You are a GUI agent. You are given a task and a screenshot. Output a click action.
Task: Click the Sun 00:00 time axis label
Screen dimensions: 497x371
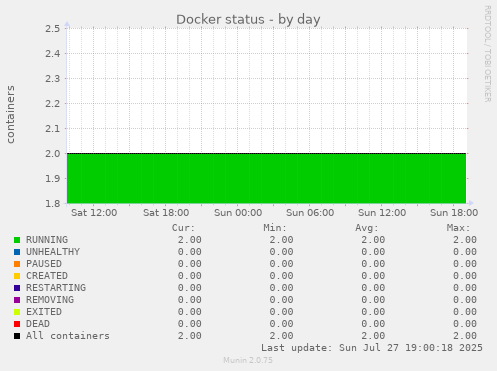pyautogui.click(x=238, y=213)
